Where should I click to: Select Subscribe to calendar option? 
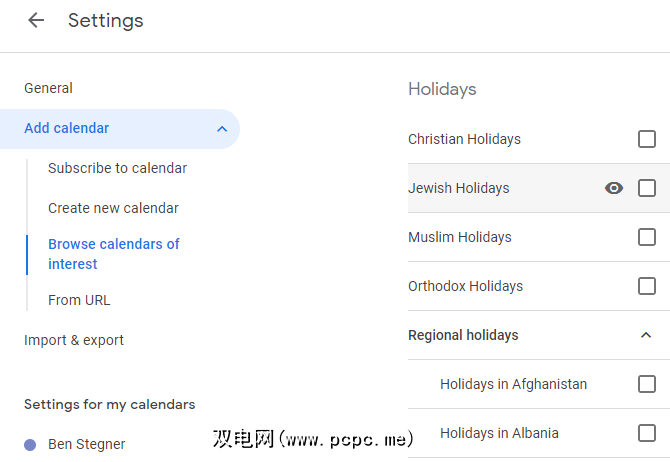pos(117,168)
